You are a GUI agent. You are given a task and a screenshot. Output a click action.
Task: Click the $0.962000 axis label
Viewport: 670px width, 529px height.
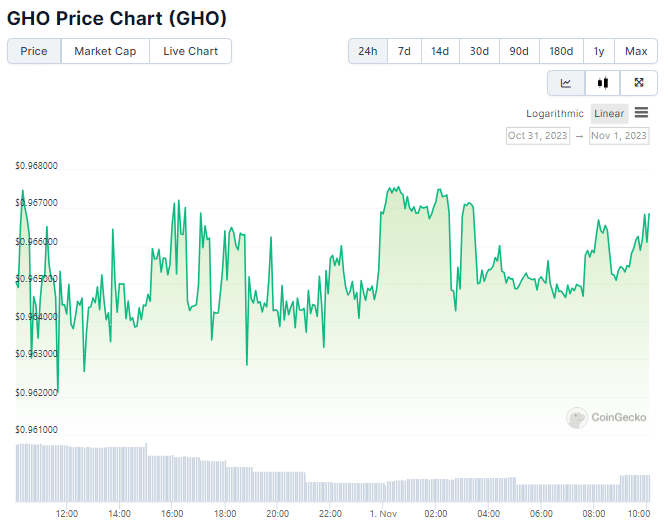[x=36, y=393]
